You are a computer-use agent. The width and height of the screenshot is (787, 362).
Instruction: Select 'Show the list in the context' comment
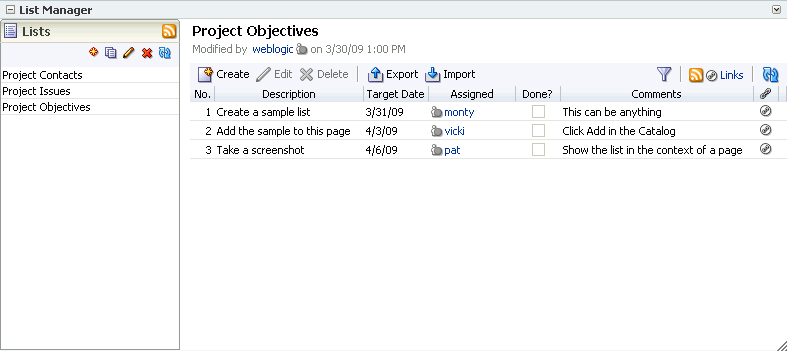pyautogui.click(x=652, y=150)
